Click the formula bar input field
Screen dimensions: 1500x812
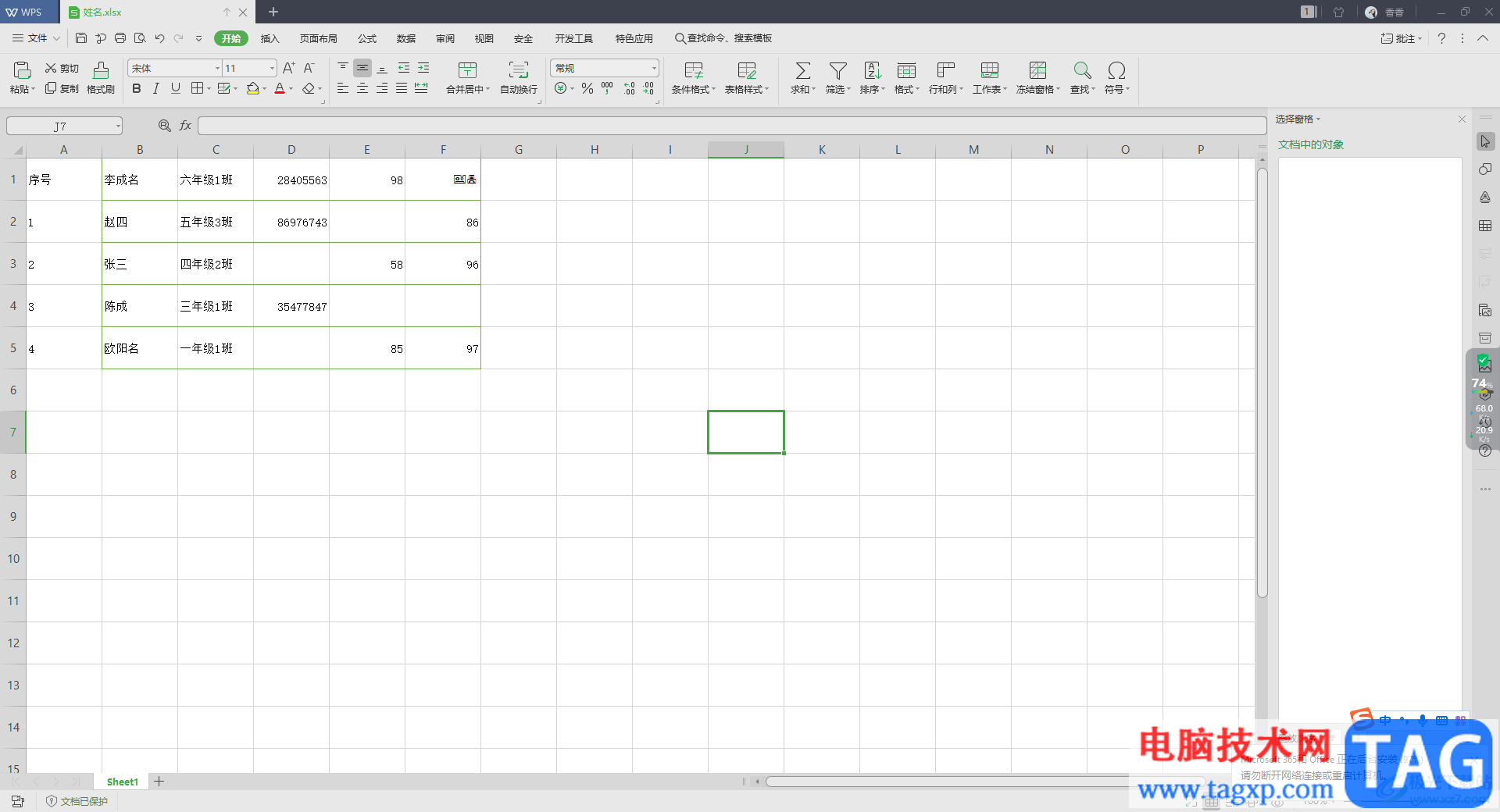pyautogui.click(x=732, y=126)
